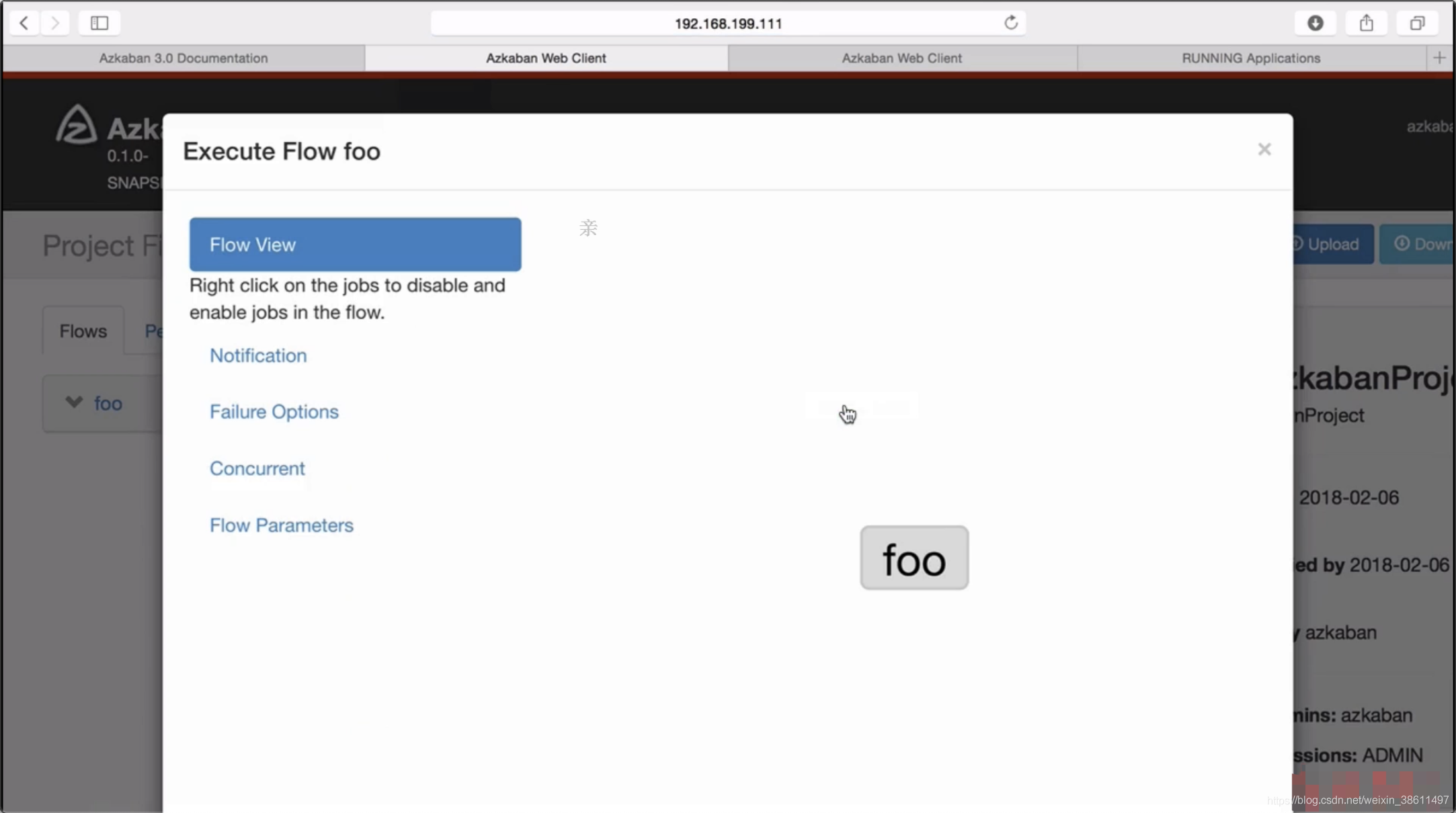Switch to the Azkaban 3.0 Documentation tab
The height and width of the screenshot is (813, 1456).
(x=184, y=58)
